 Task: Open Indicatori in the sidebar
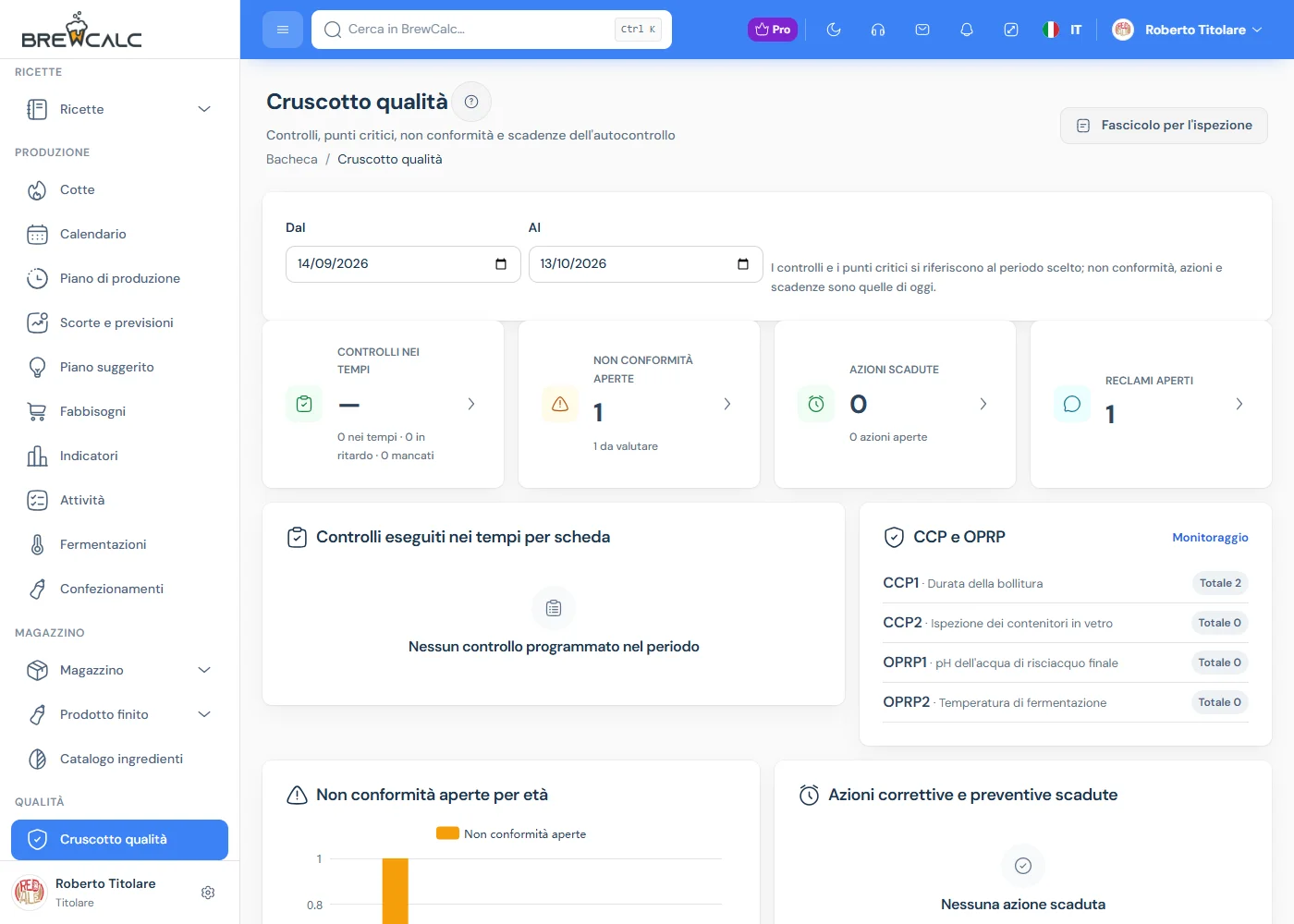click(120, 456)
